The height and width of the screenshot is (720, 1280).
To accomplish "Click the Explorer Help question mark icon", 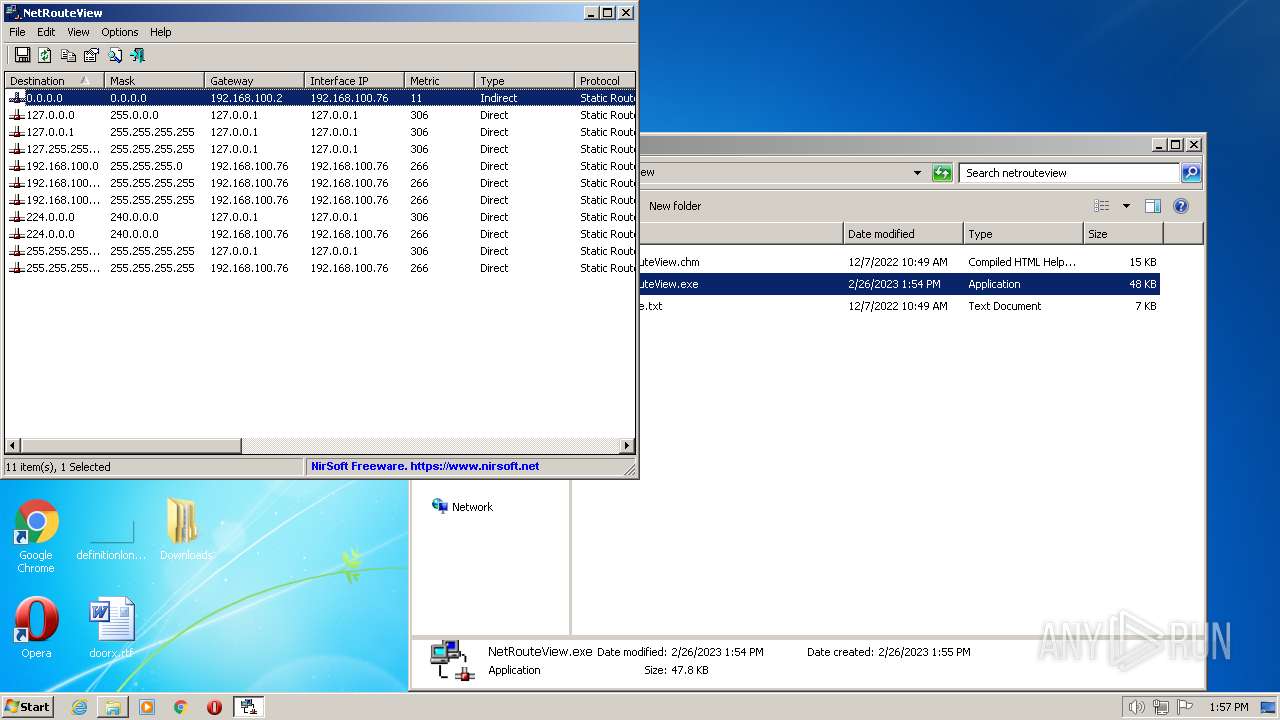I will [1181, 206].
